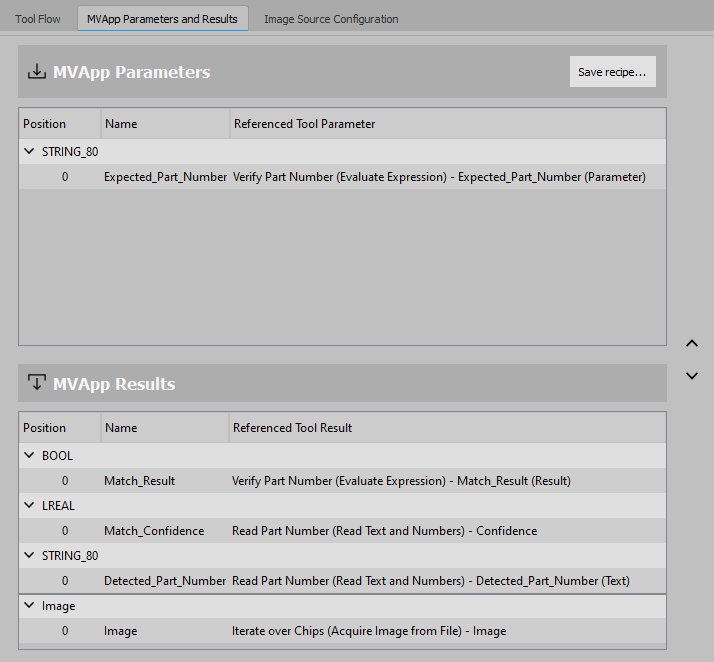Click the down arrow chevron on right
This screenshot has height=662, width=714.
[692, 376]
